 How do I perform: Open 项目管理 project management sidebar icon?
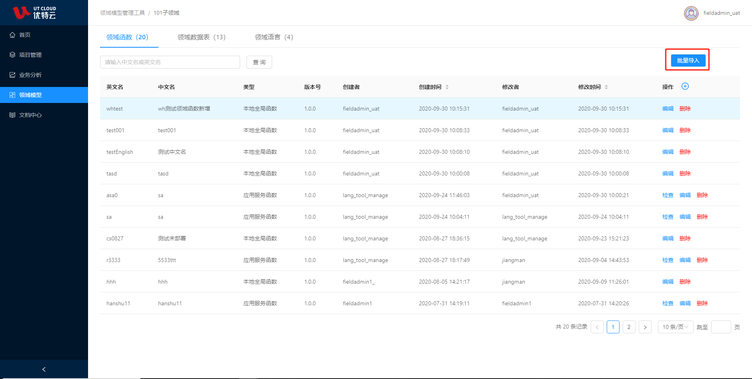(12, 55)
